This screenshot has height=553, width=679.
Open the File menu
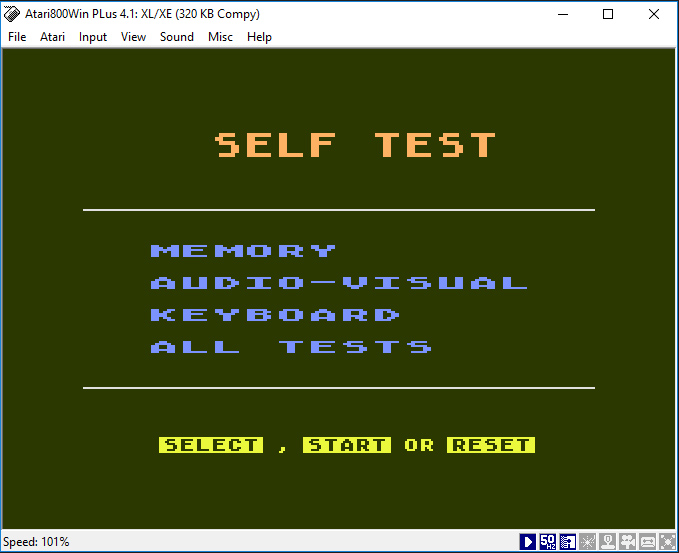click(17, 37)
